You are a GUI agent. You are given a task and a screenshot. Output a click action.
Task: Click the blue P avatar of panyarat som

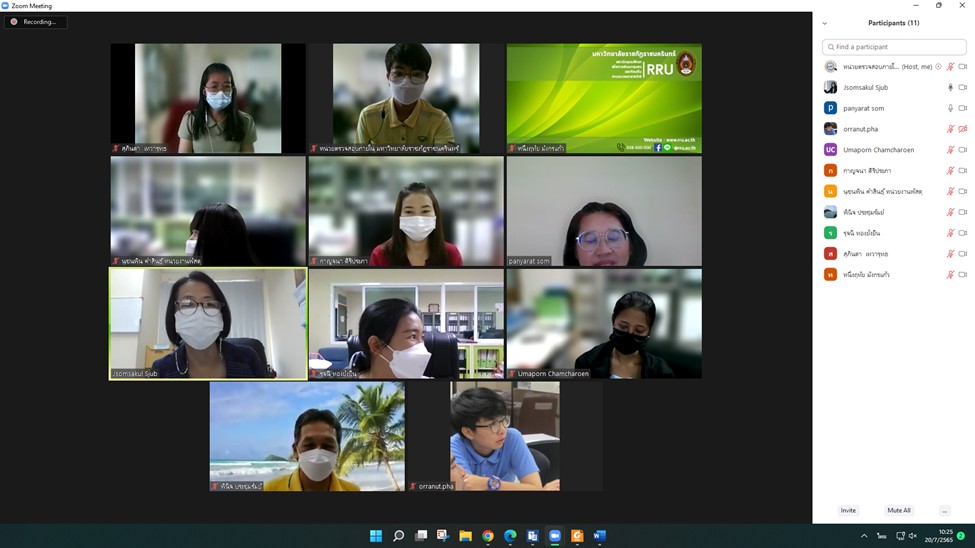point(830,108)
